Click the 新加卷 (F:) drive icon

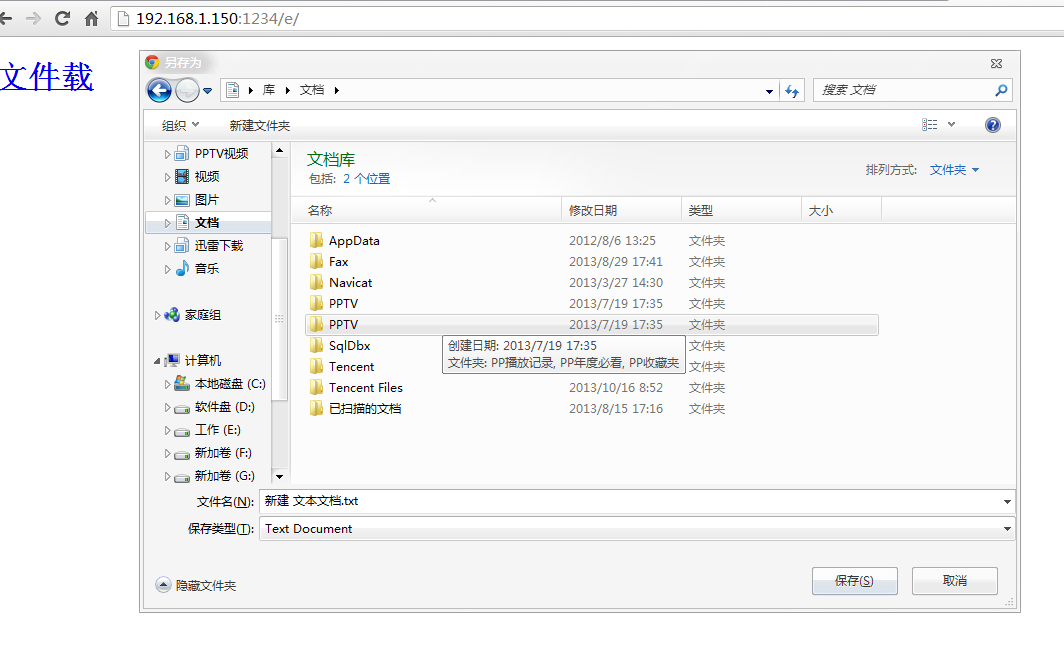point(182,454)
